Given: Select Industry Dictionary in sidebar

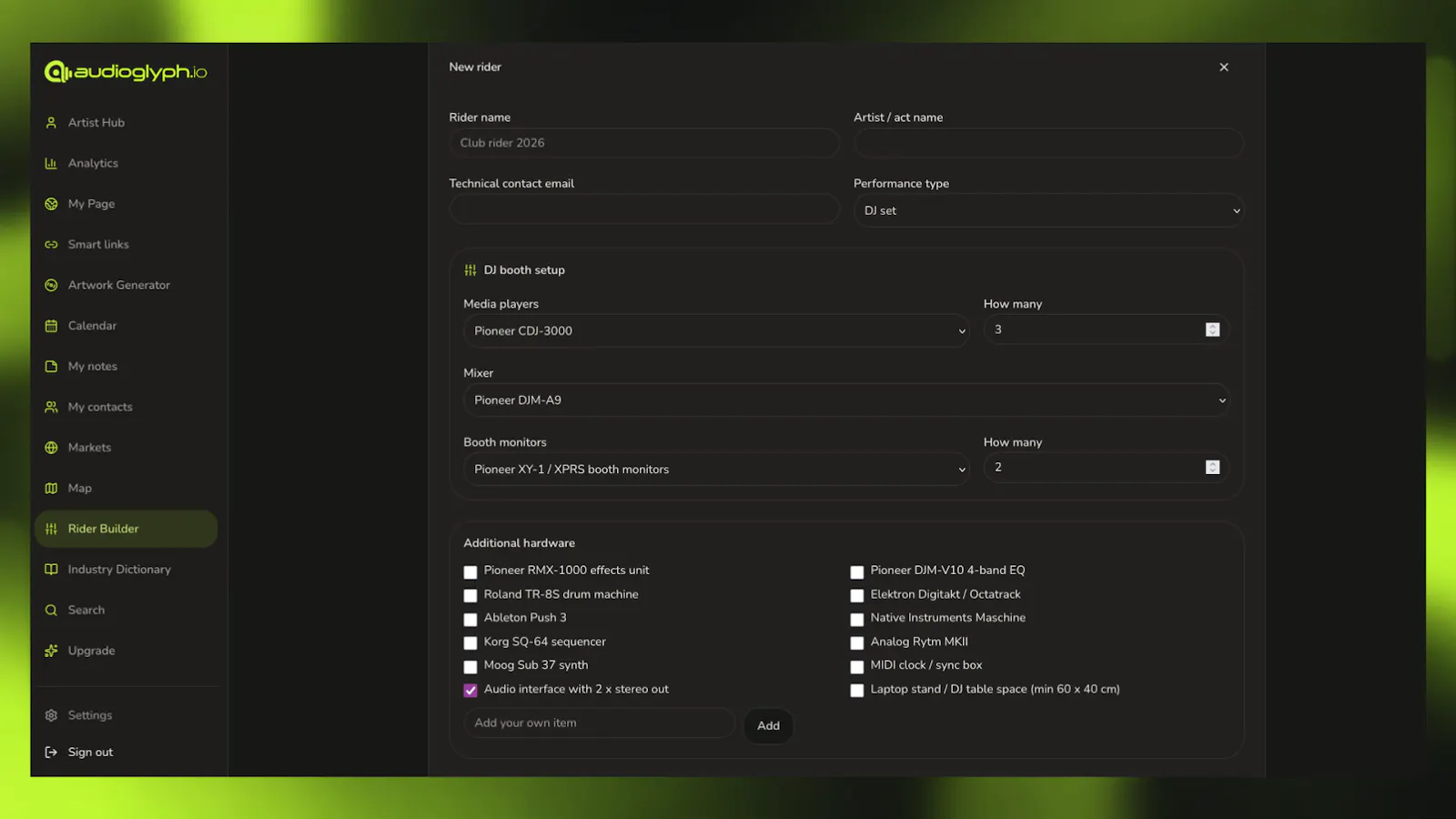Looking at the screenshot, I should tap(119, 570).
